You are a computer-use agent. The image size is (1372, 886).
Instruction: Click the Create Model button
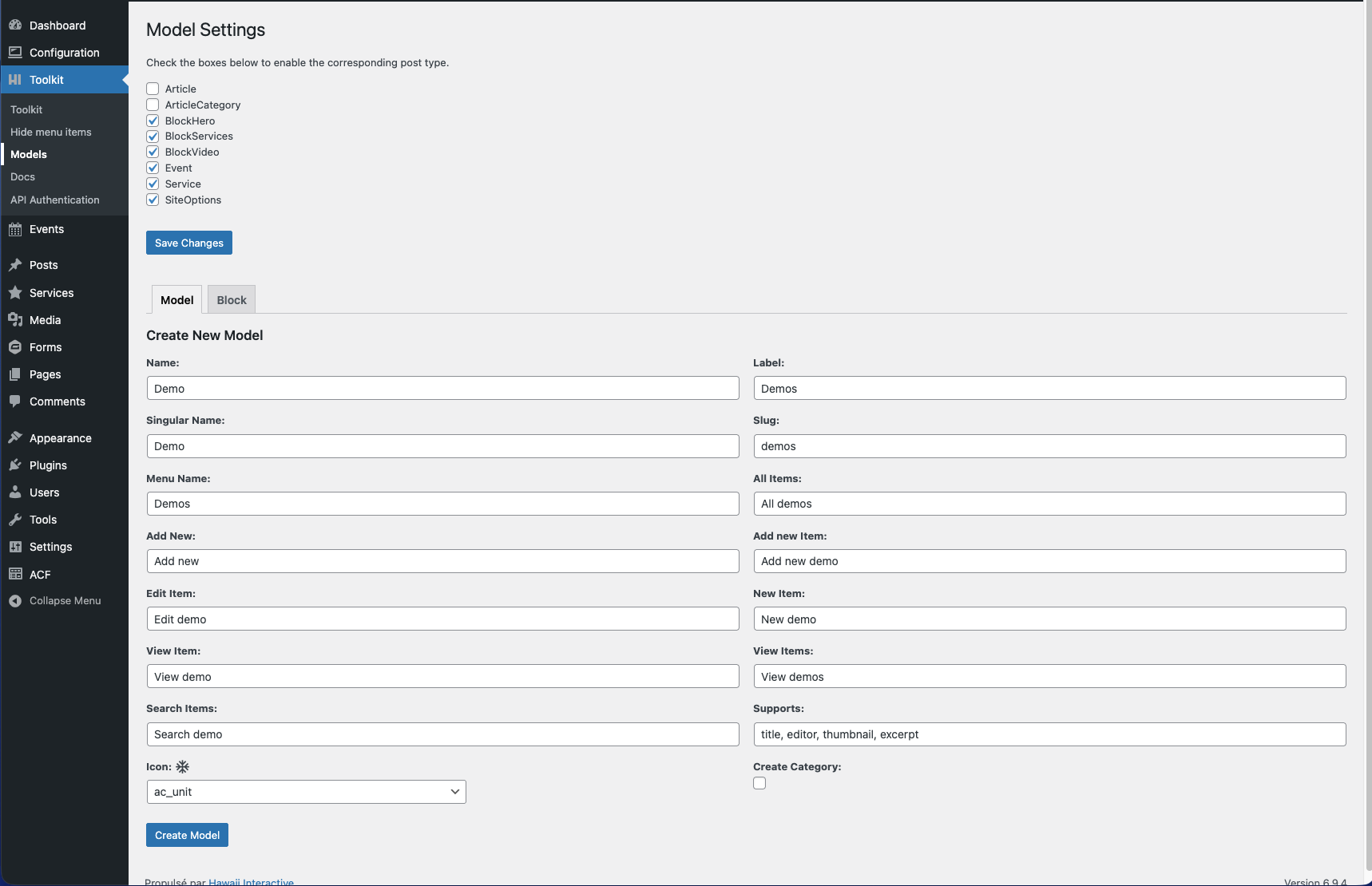(x=188, y=835)
